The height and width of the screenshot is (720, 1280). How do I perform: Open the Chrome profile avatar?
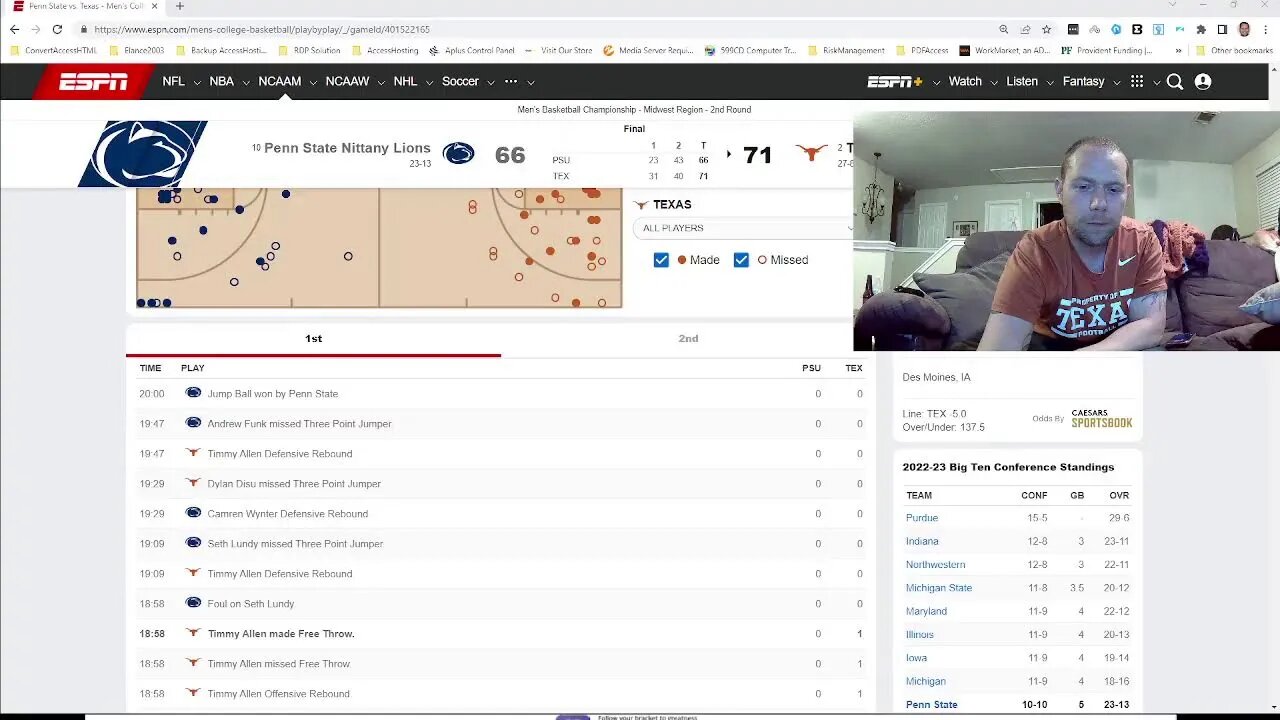(x=1244, y=30)
